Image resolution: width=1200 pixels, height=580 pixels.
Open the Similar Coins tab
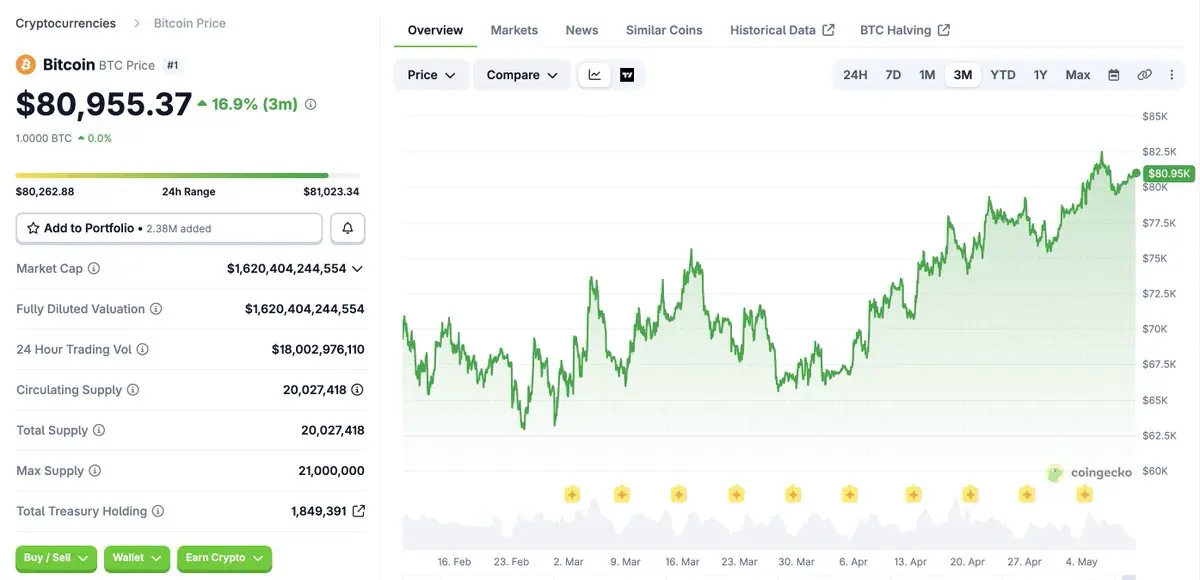(664, 30)
